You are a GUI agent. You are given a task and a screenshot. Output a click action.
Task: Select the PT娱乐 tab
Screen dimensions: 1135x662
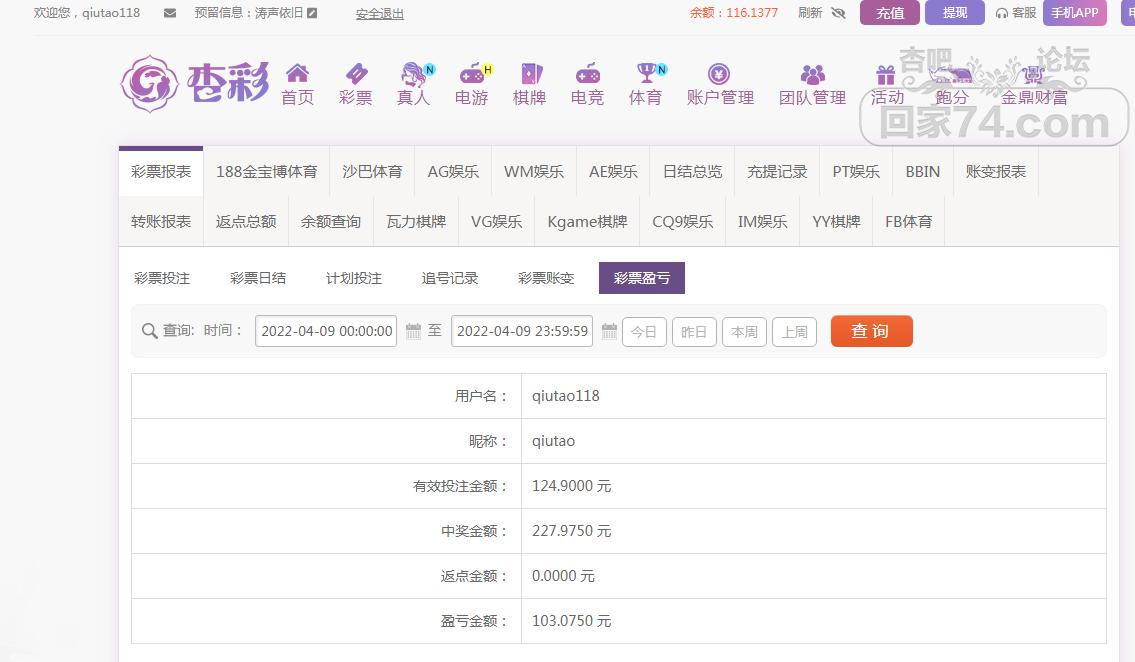pos(856,171)
